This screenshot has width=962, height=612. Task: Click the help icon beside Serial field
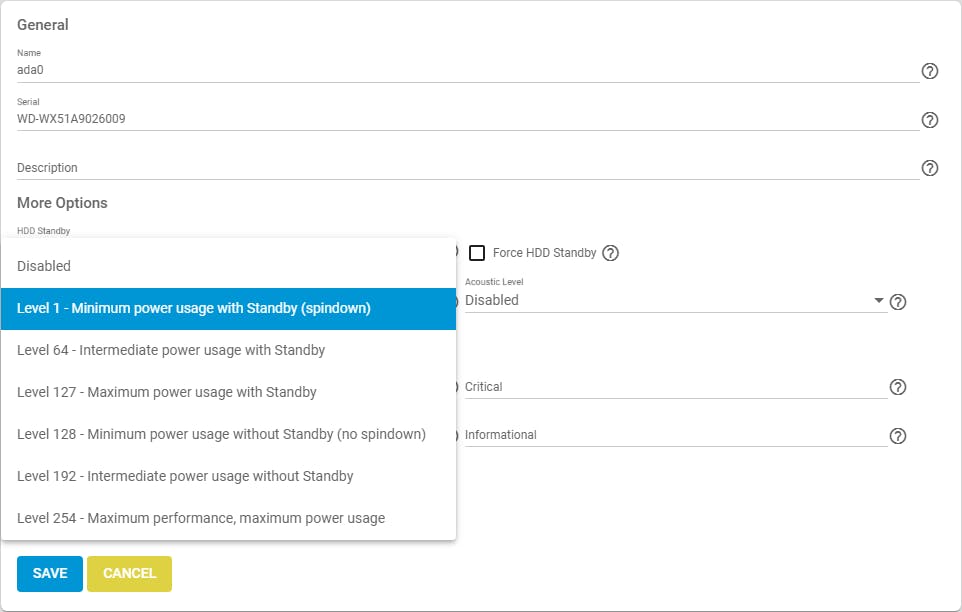[x=929, y=120]
